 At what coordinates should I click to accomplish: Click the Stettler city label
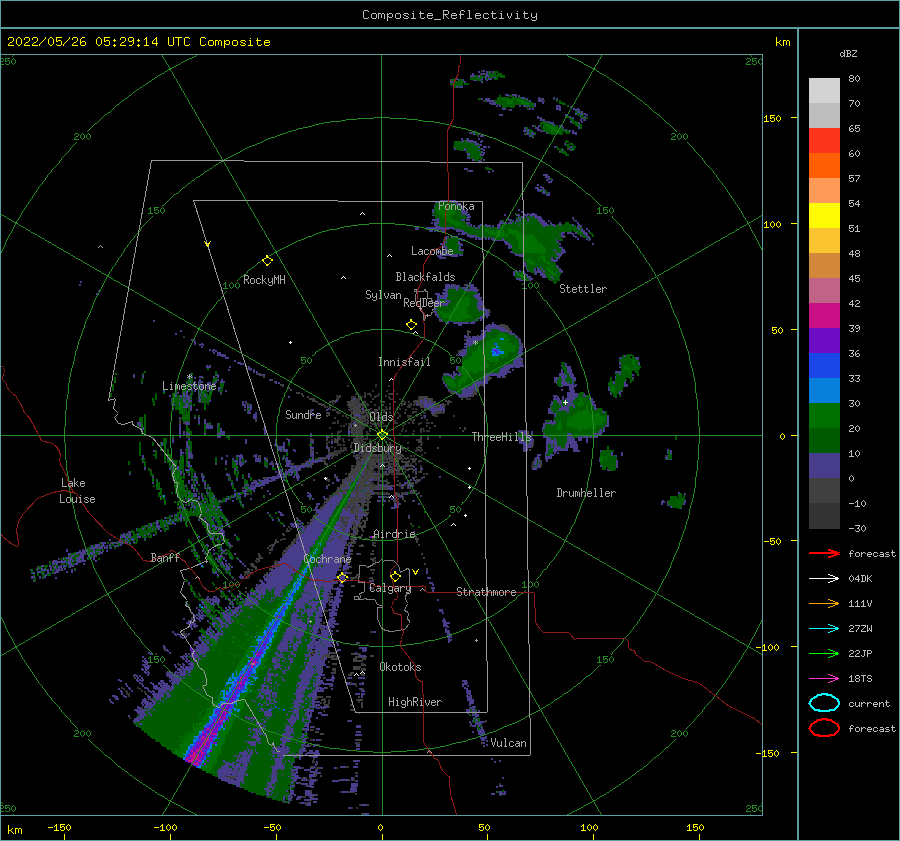click(583, 289)
